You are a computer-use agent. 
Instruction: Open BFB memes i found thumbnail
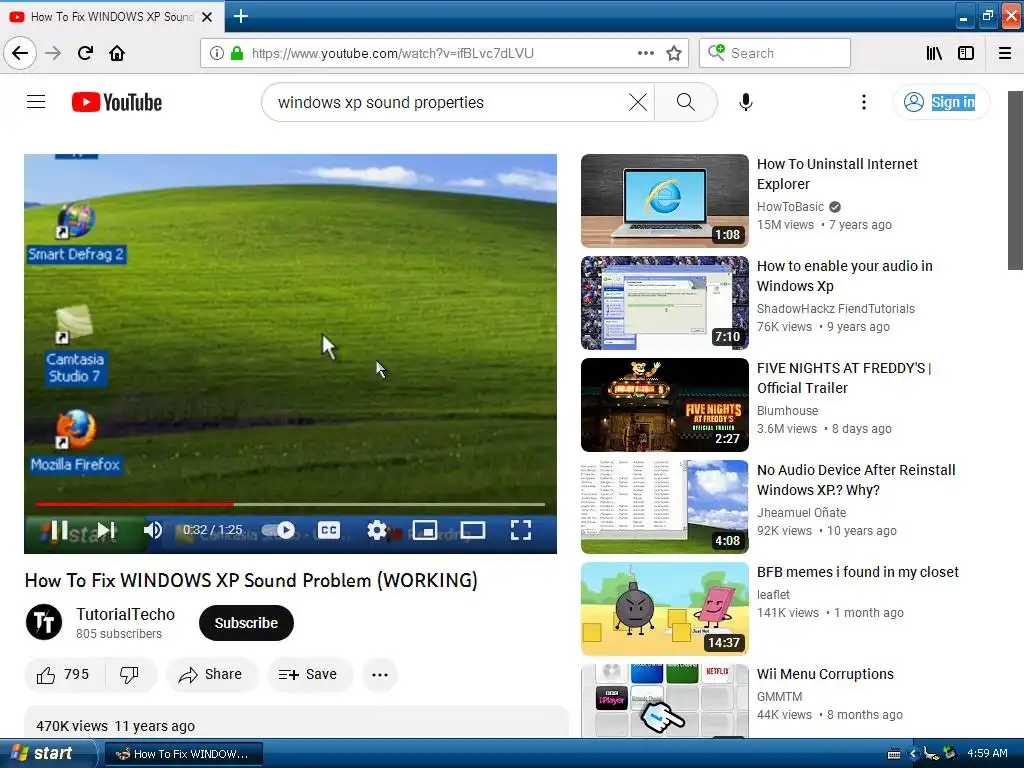point(665,609)
